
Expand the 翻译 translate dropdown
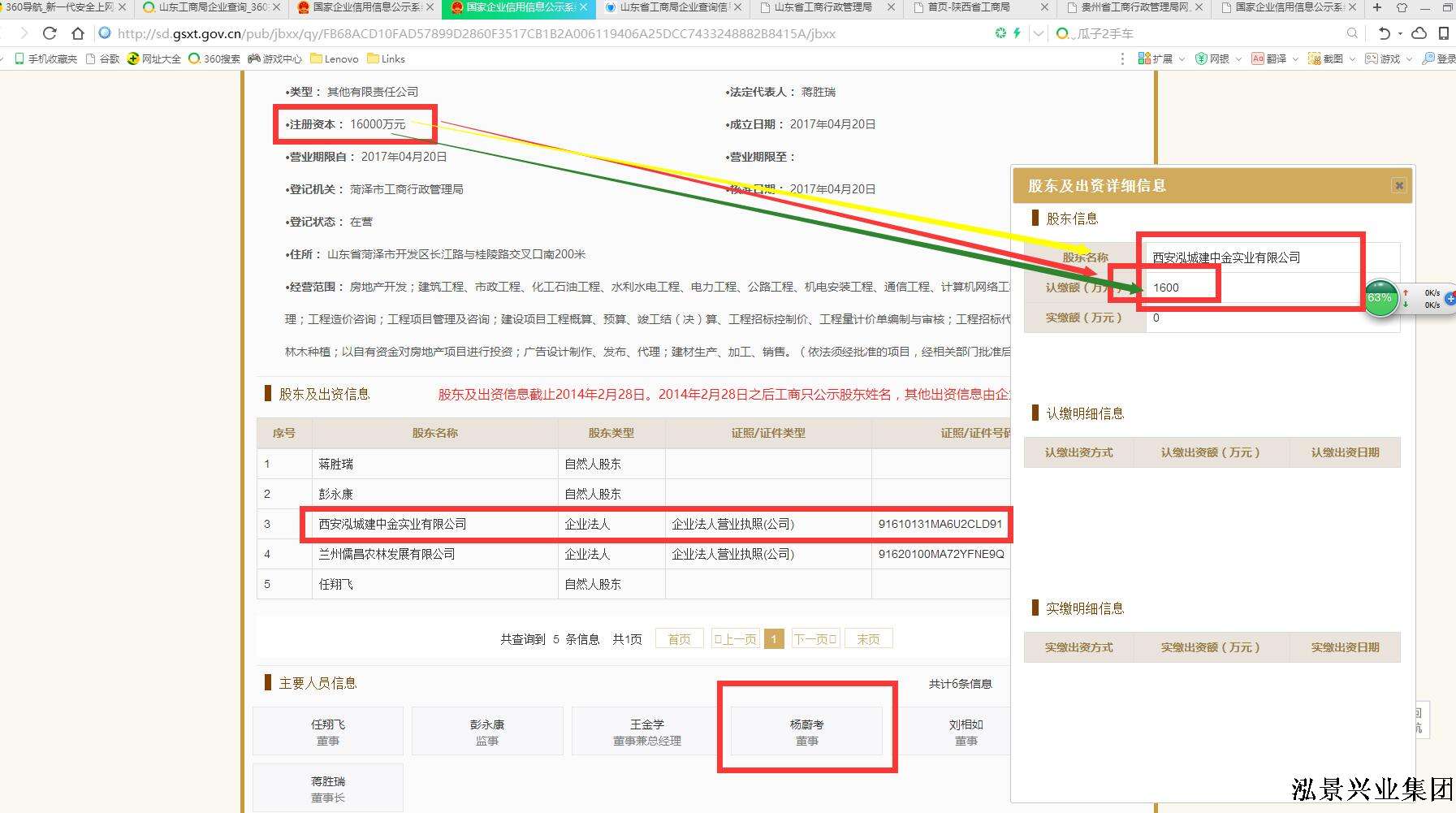pyautogui.click(x=1295, y=59)
